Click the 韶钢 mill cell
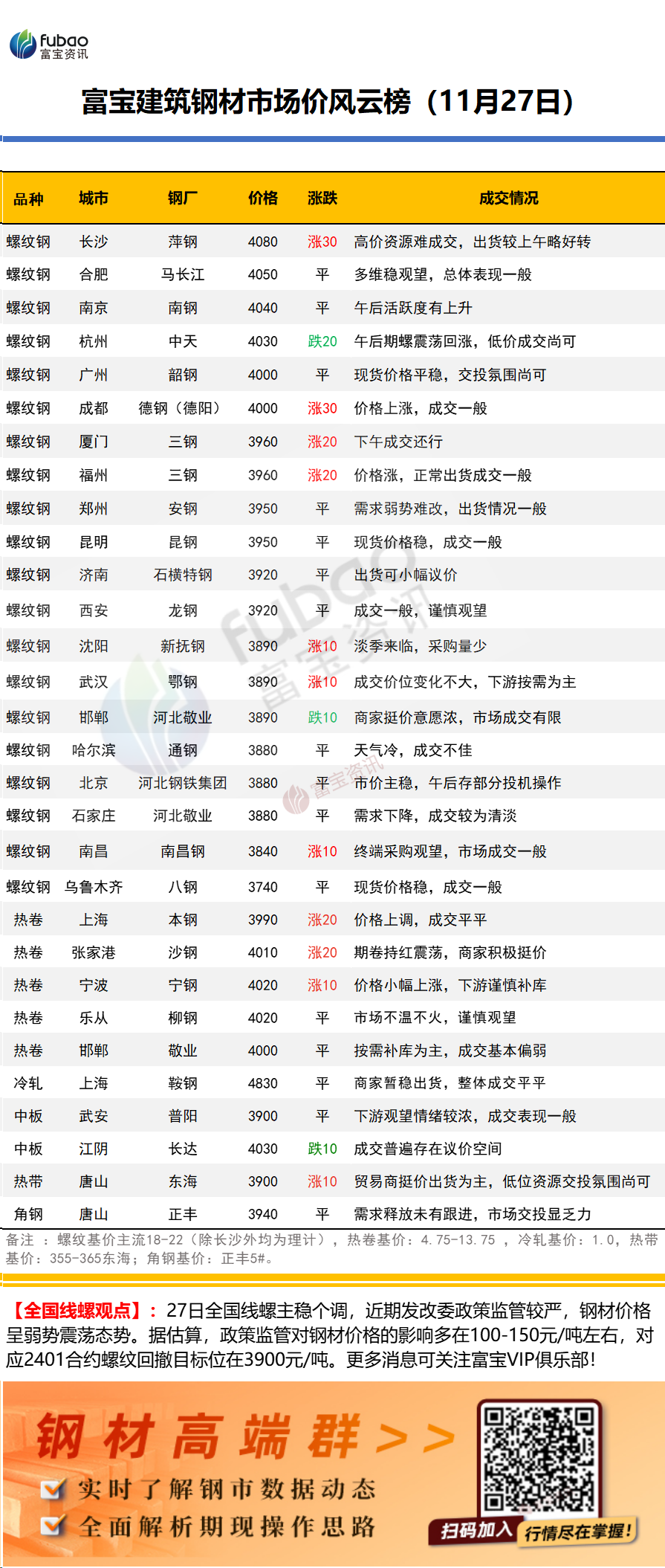 pos(183,375)
